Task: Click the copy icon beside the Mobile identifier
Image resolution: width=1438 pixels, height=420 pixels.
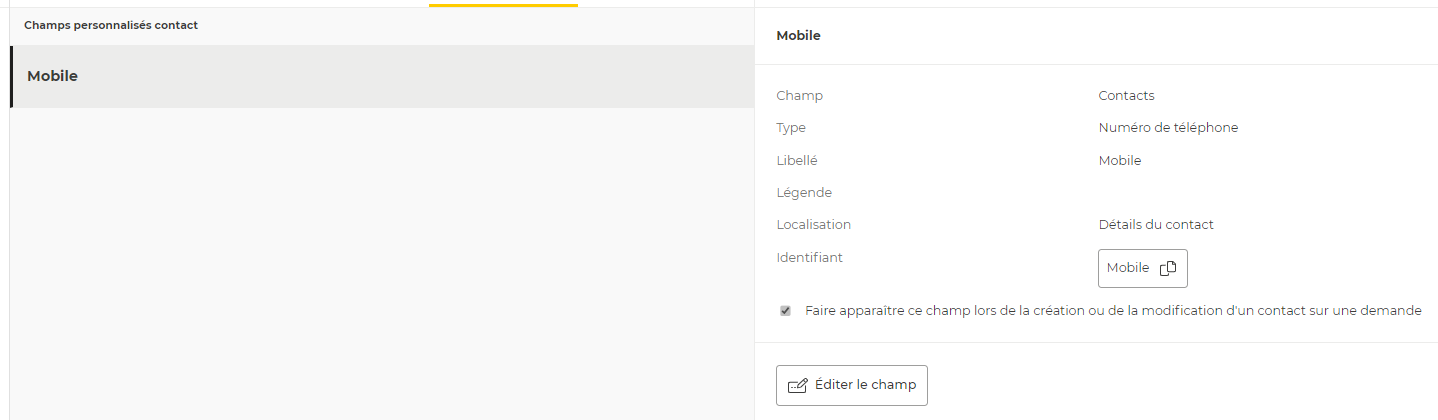Action: 1167,268
